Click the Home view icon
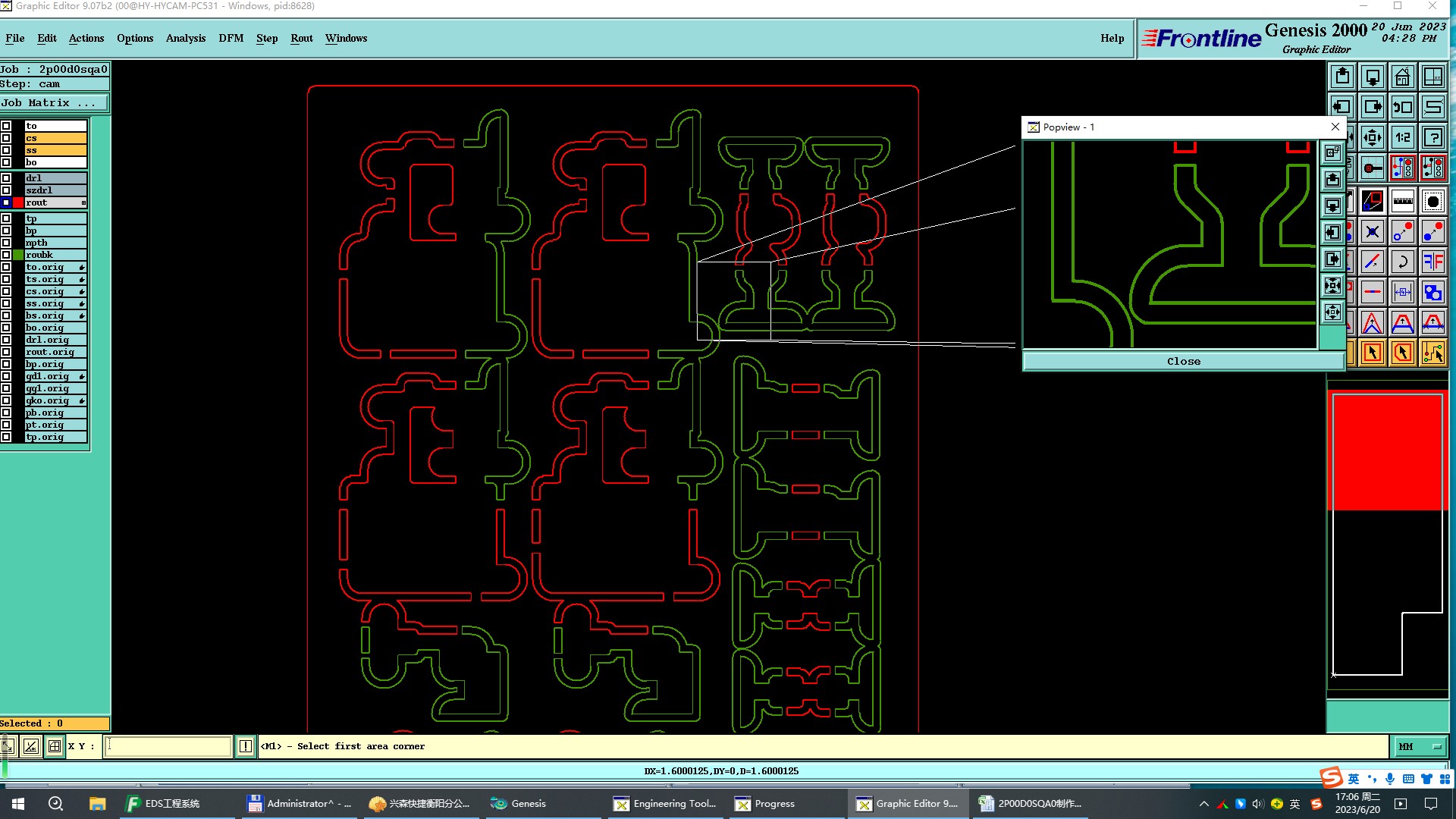 1402,77
